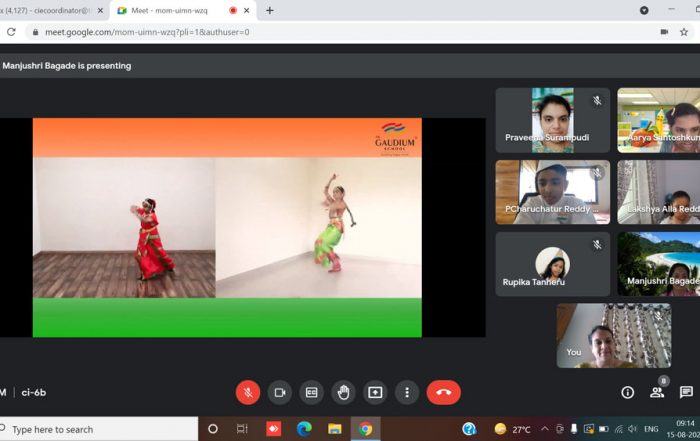Viewport: 700px width, 441px height.
Task: Open a new Chrome tab
Action: tap(269, 10)
